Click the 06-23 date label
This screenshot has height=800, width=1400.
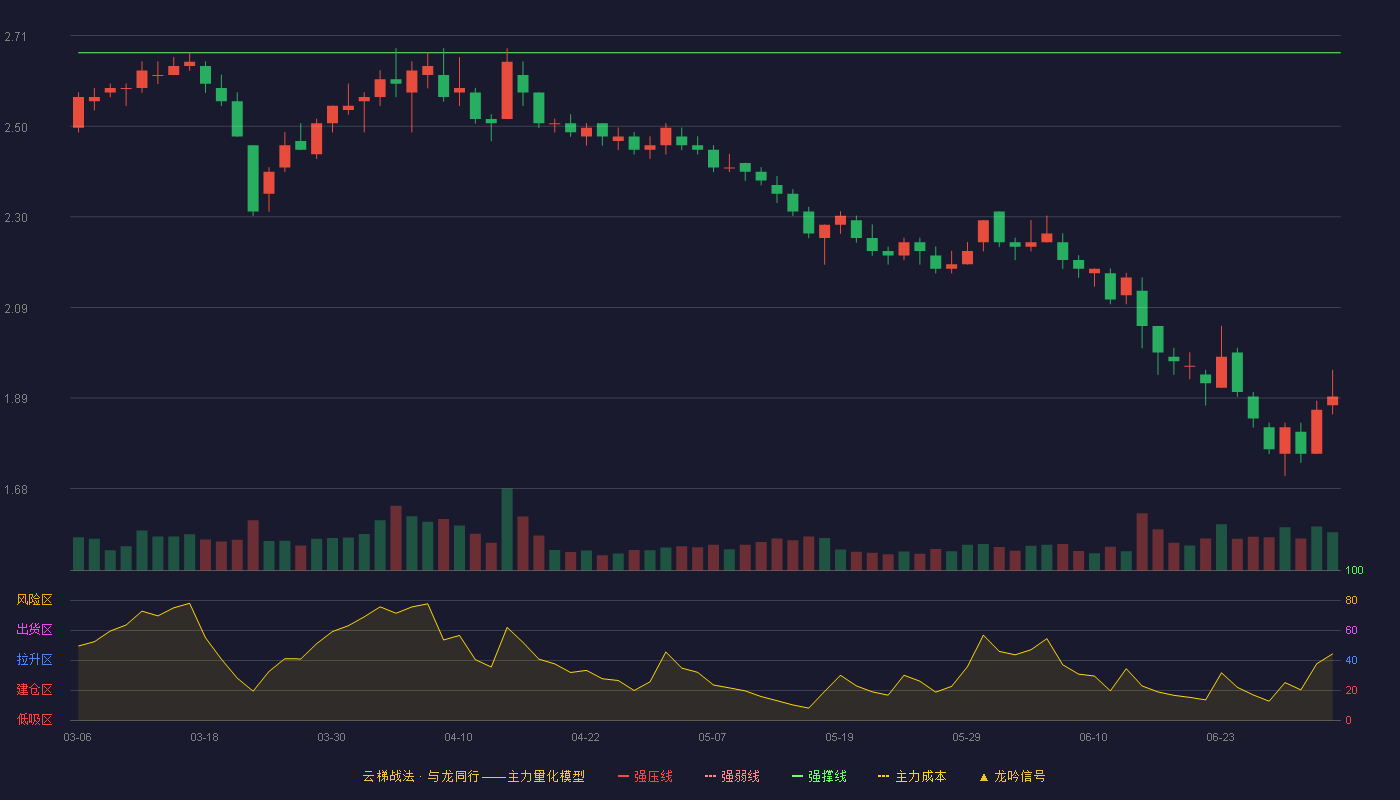pos(1220,737)
